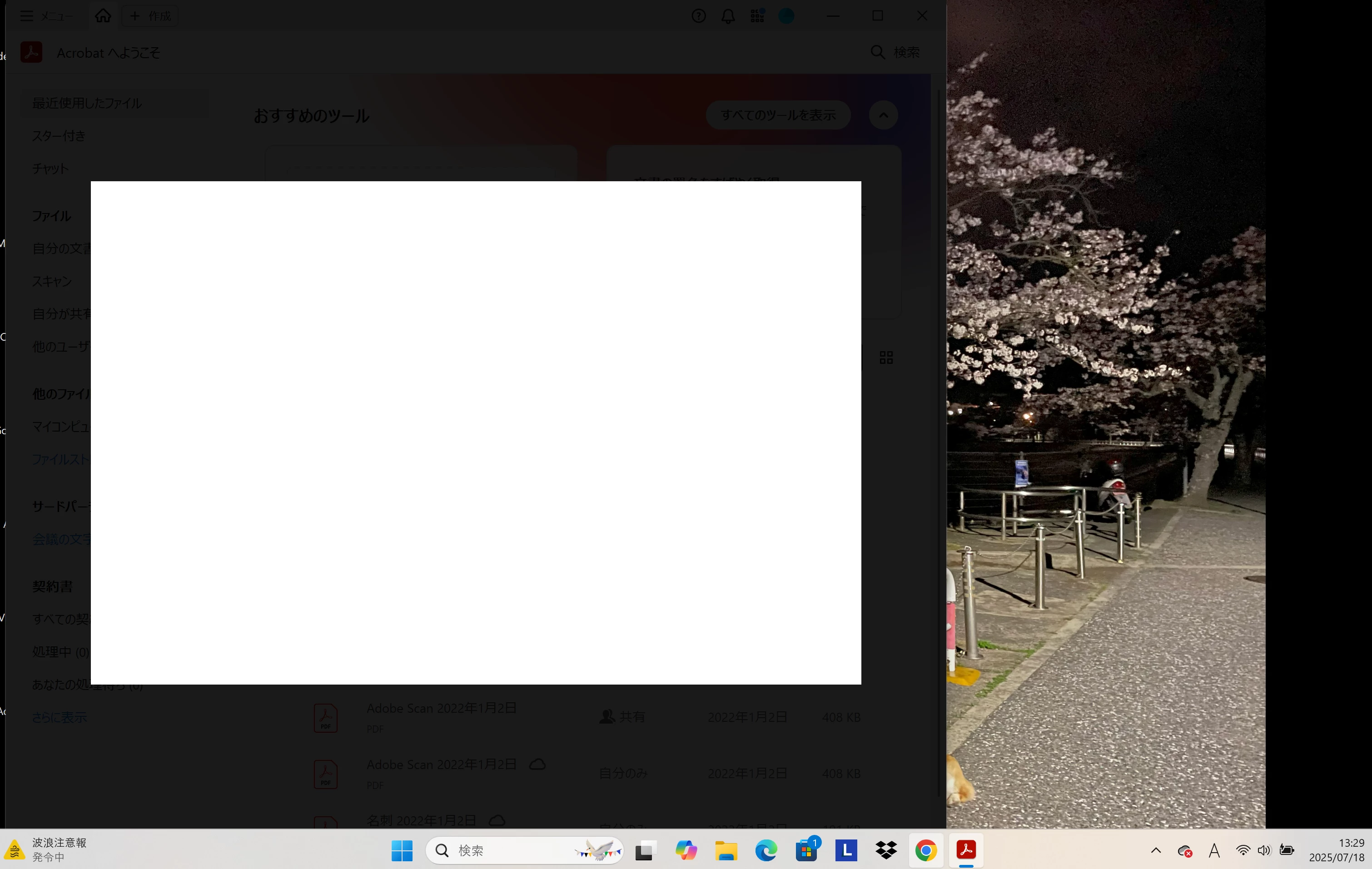
Task: Open the volume control in system tray
Action: 1264,850
